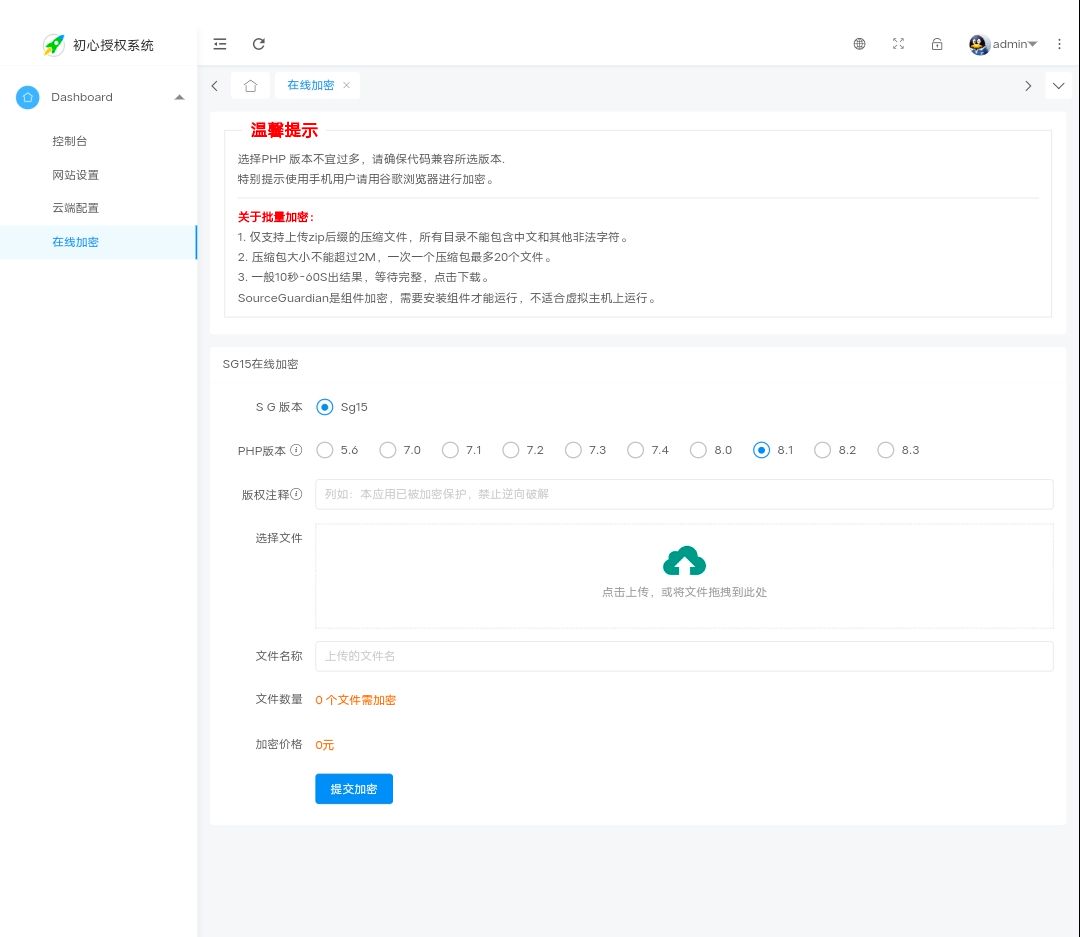The height and width of the screenshot is (937, 1080).
Task: Enter fullscreen mode via expand icon
Action: [898, 44]
